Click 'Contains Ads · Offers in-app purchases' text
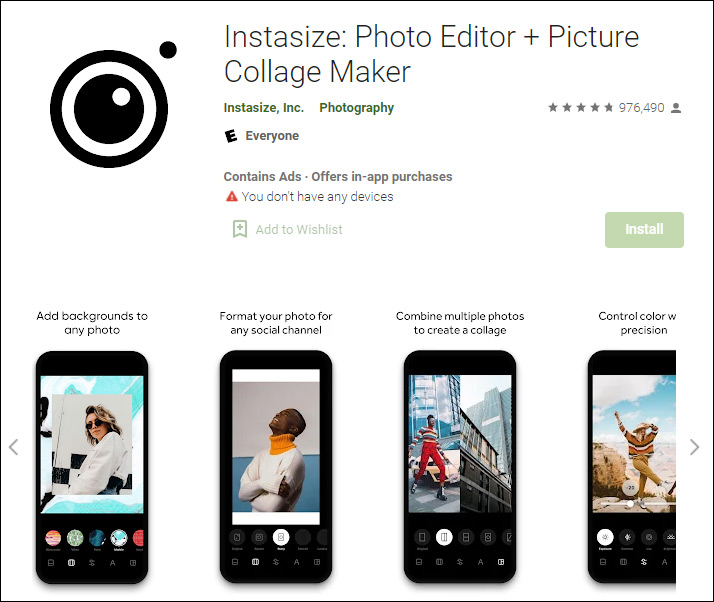Screen dimensions: 714x602 [x=338, y=176]
